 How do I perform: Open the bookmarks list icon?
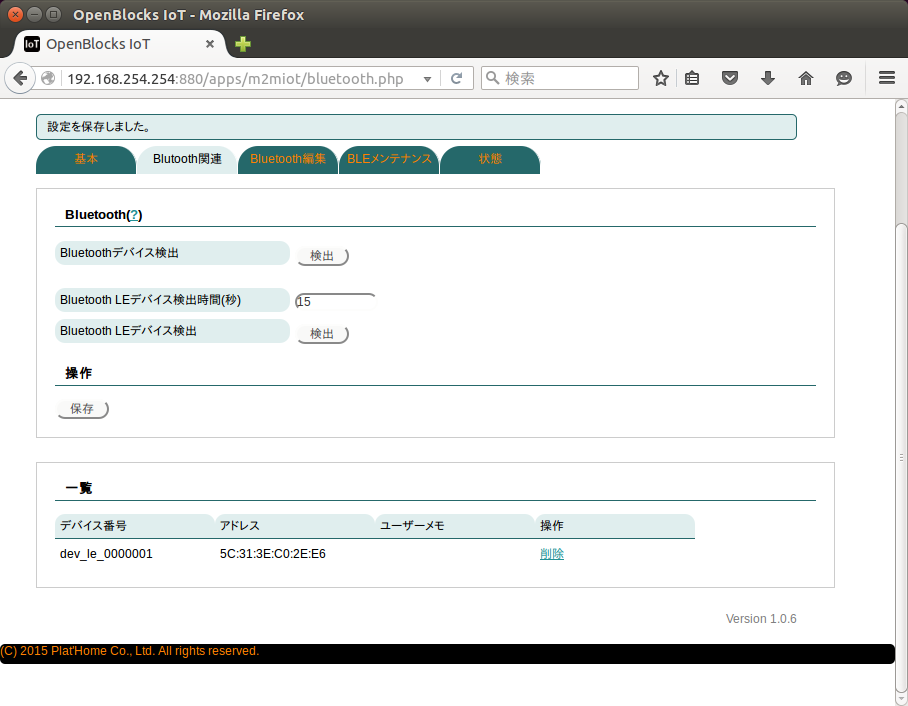pyautogui.click(x=692, y=78)
